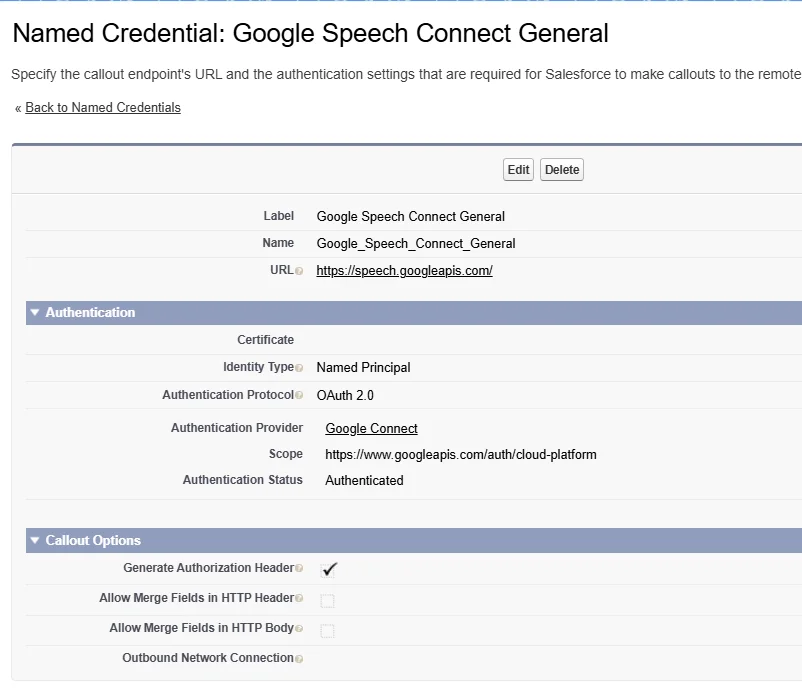Click help icon for Merge Fields in HTTP Body
The height and width of the screenshot is (693, 802).
299,629
